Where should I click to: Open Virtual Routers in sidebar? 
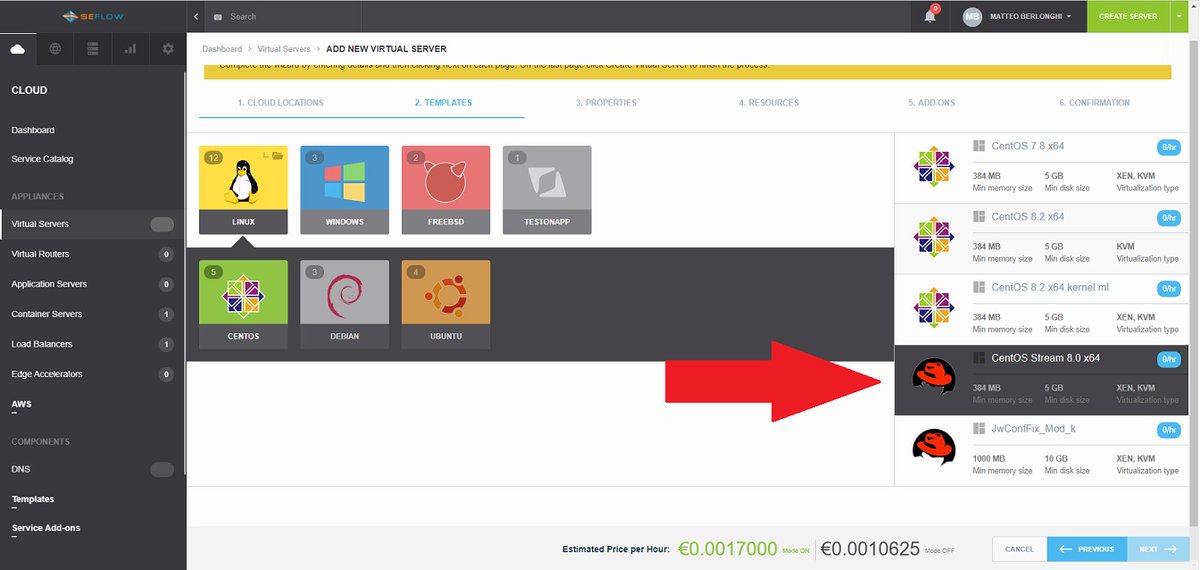click(x=40, y=254)
